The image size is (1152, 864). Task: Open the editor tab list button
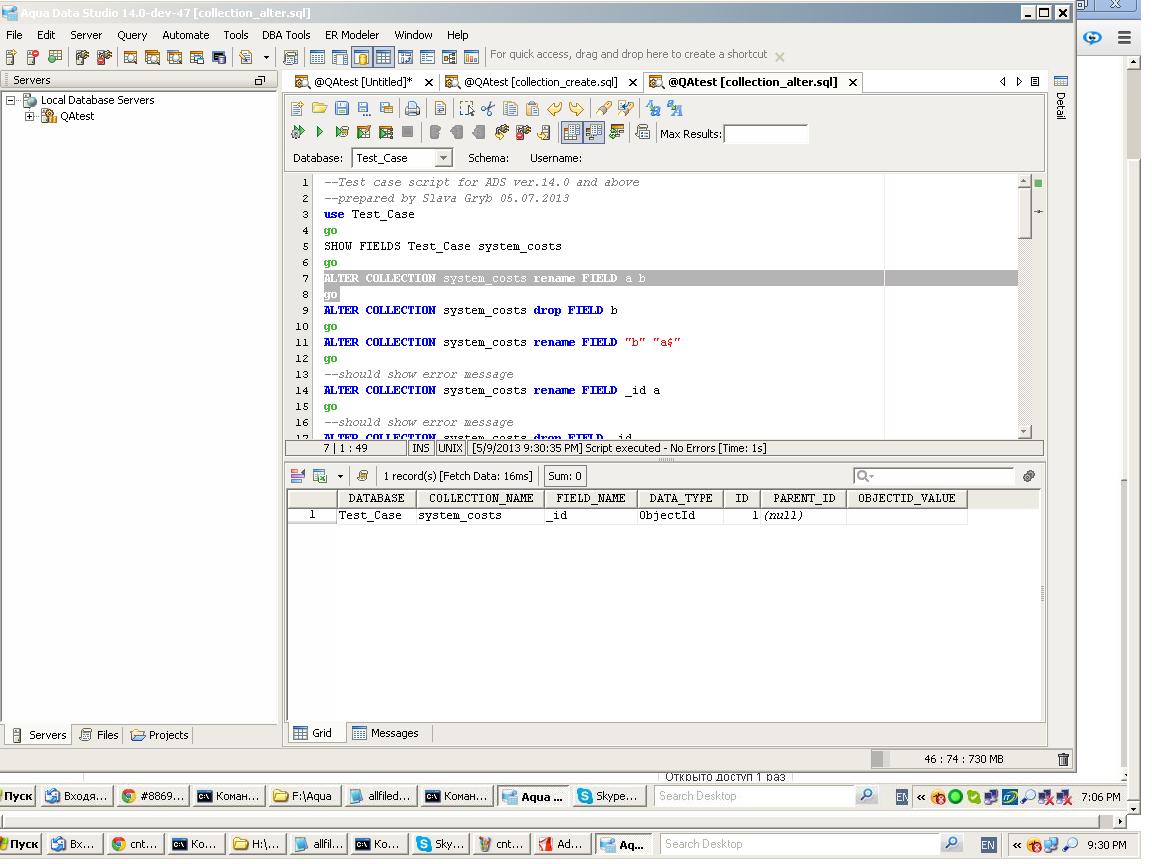pos(1034,82)
